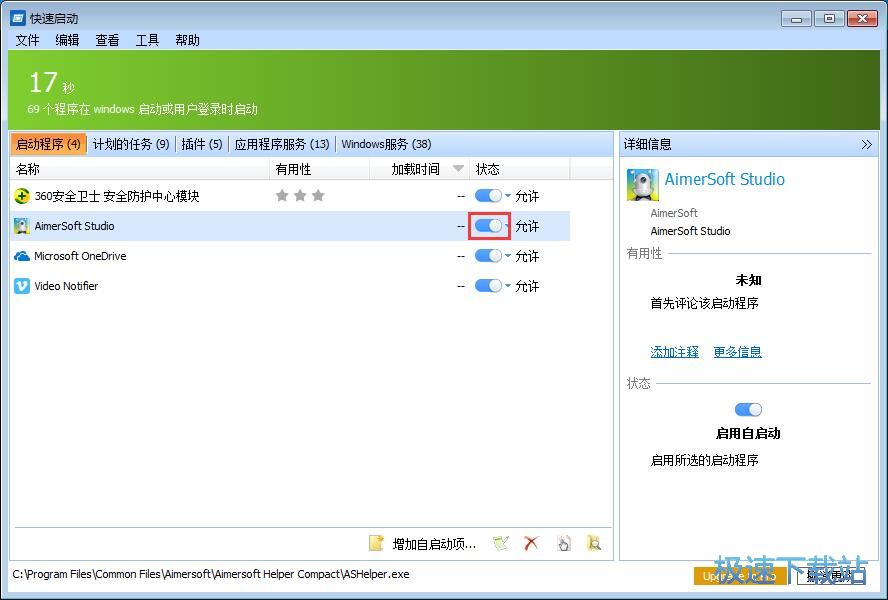
Task: Click the execute-now hand icon in bottom toolbar
Action: click(x=563, y=543)
